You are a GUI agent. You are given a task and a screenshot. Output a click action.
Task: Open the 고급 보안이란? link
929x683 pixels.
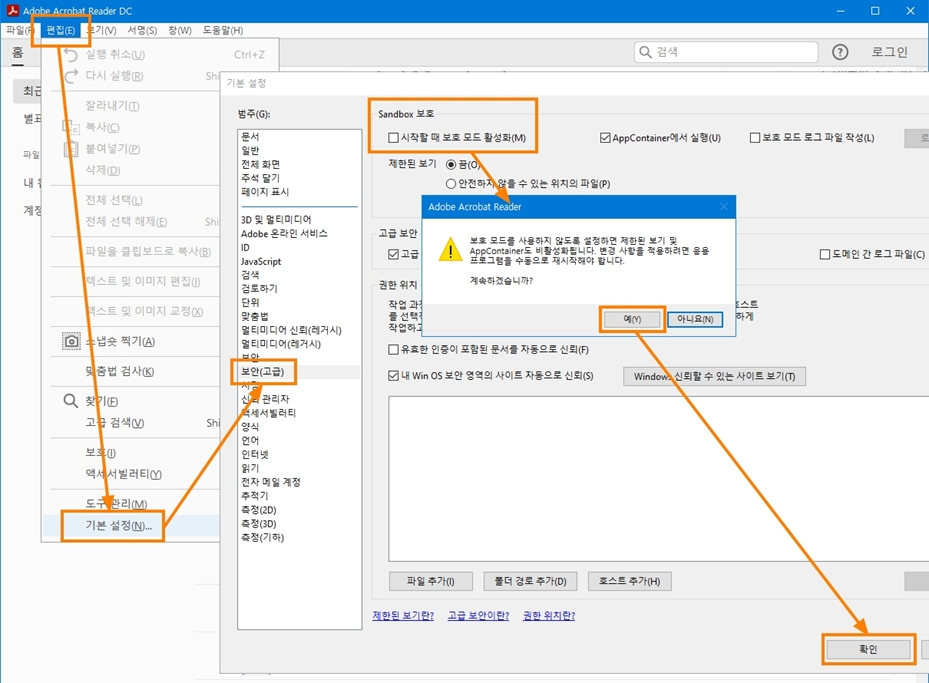coord(478,615)
